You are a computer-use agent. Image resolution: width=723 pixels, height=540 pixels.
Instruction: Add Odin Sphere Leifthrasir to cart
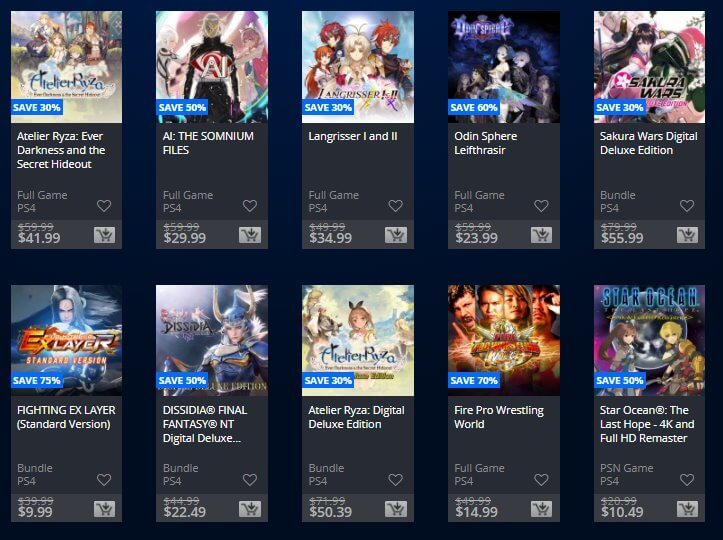coord(541,235)
